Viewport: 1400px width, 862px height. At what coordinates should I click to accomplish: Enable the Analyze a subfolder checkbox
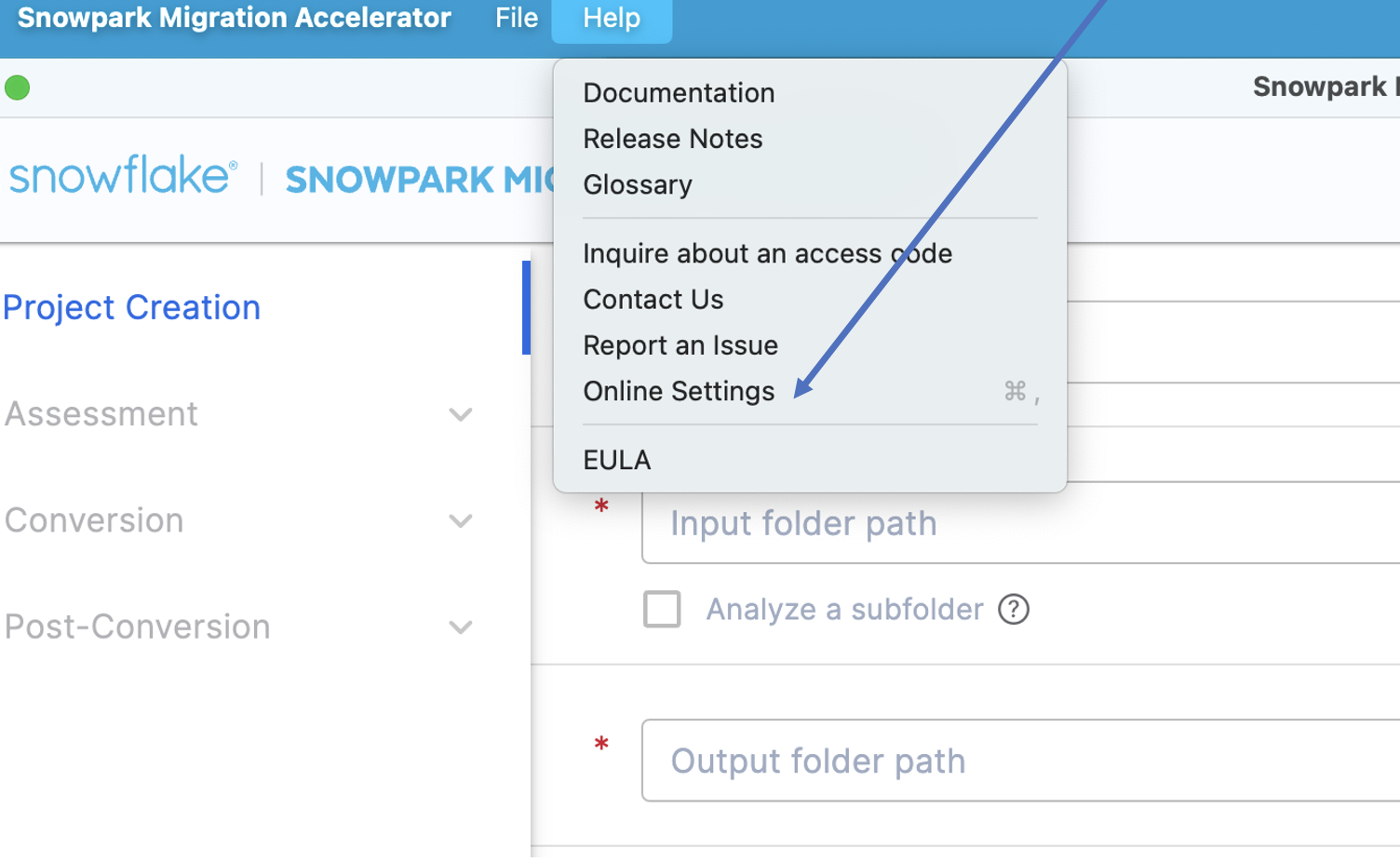[x=662, y=610]
